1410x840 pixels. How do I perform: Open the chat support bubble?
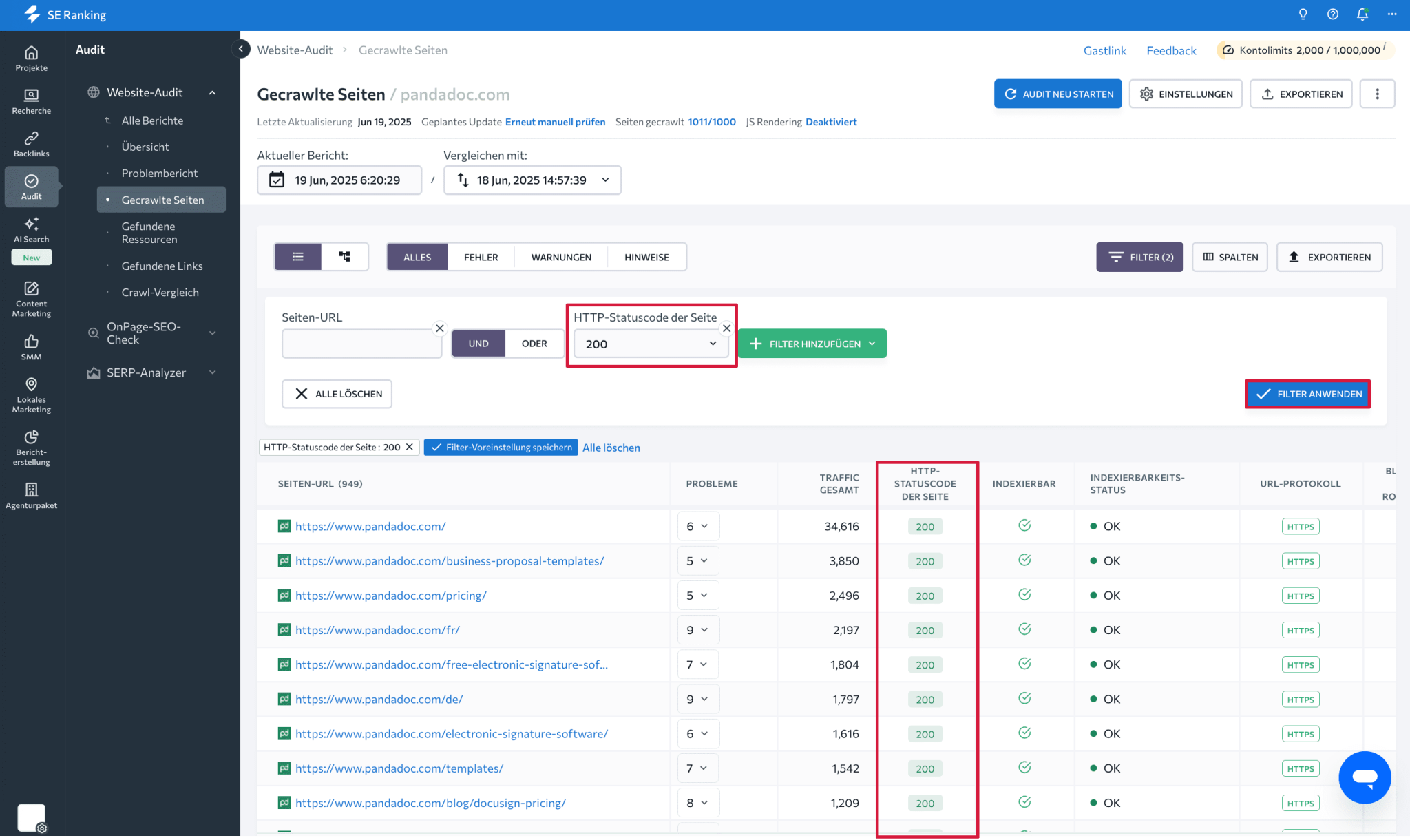1364,777
